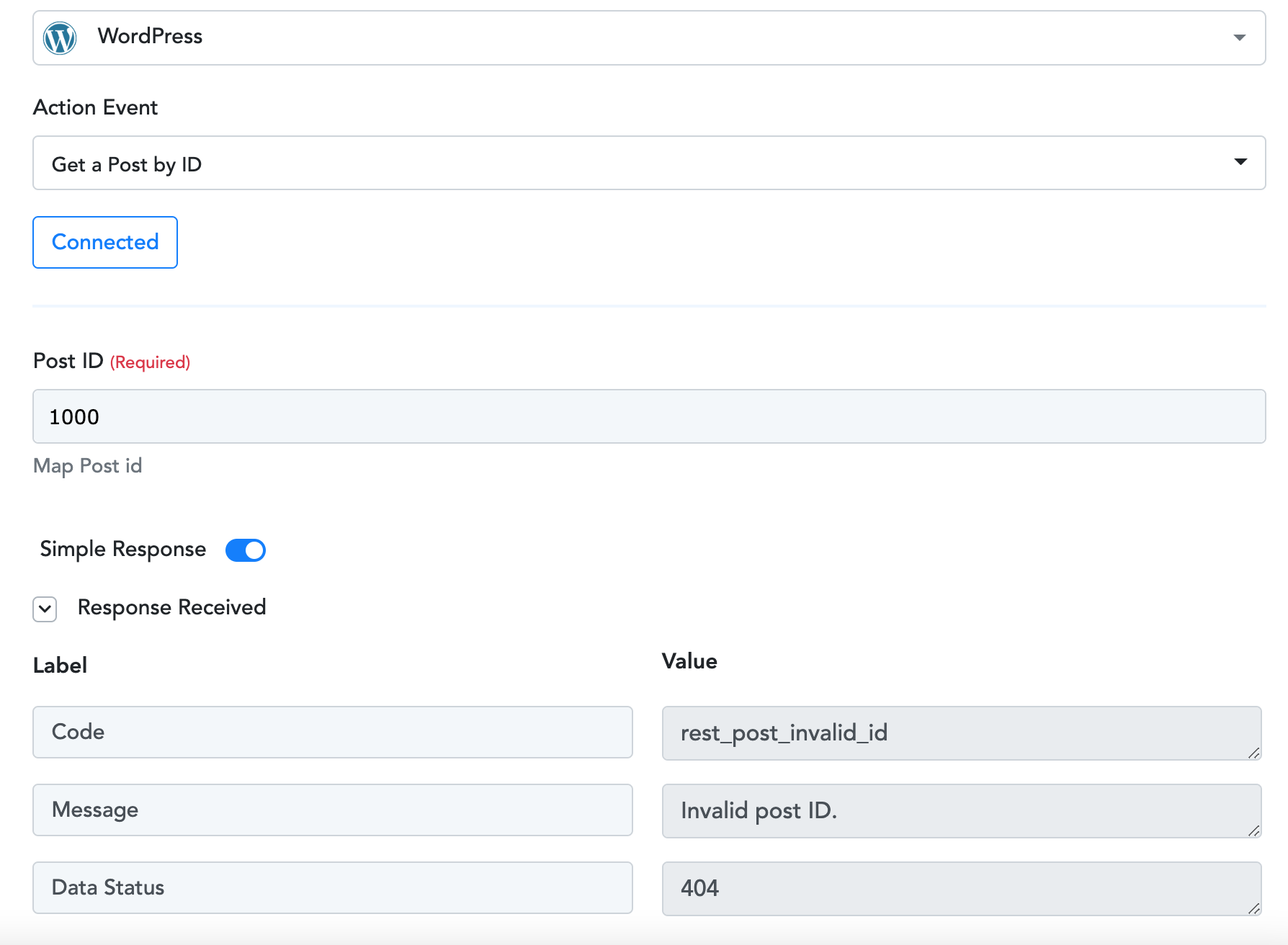Click the Label column header
Viewport: 1288px width, 945px height.
coord(61,665)
